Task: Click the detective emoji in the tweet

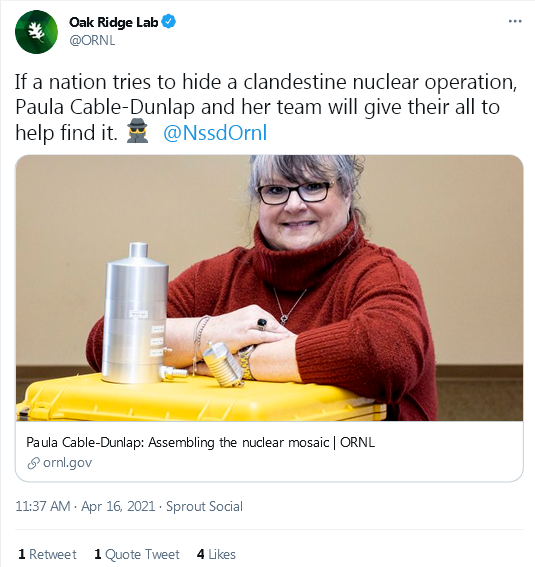Action: 137,131
